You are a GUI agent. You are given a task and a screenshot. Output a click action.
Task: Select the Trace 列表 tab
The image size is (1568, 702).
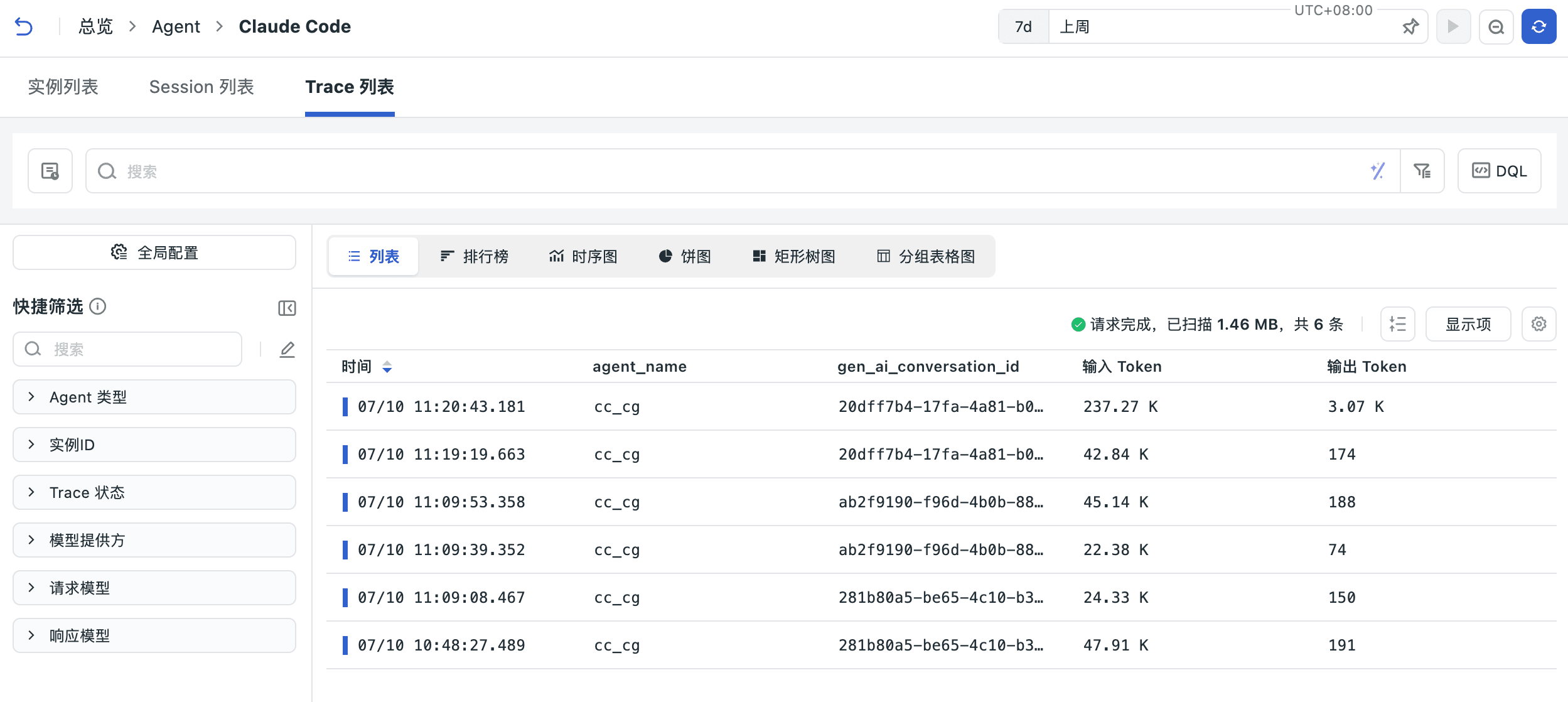350,87
